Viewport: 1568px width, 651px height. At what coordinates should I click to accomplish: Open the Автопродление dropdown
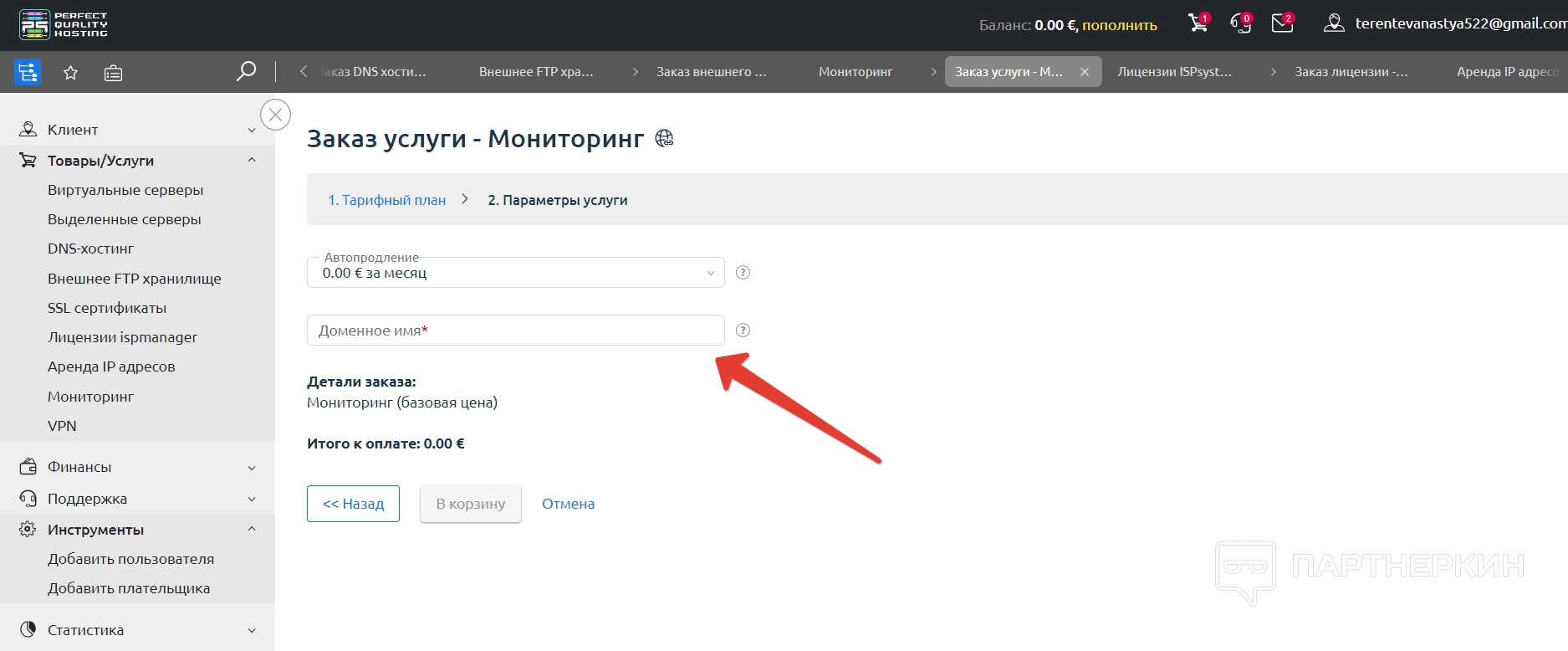click(x=516, y=273)
